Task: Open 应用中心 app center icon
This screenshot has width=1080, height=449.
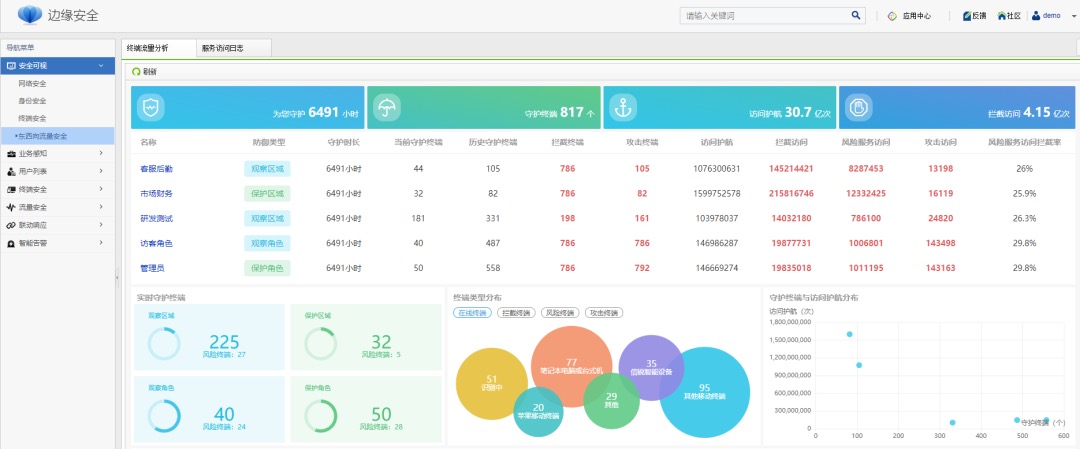Action: coord(893,16)
